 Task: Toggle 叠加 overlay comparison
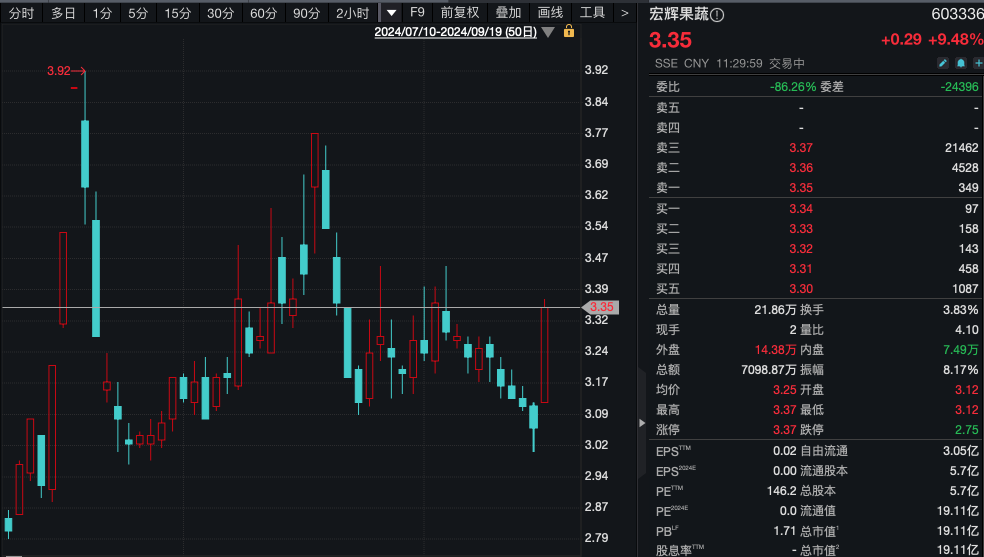[508, 13]
